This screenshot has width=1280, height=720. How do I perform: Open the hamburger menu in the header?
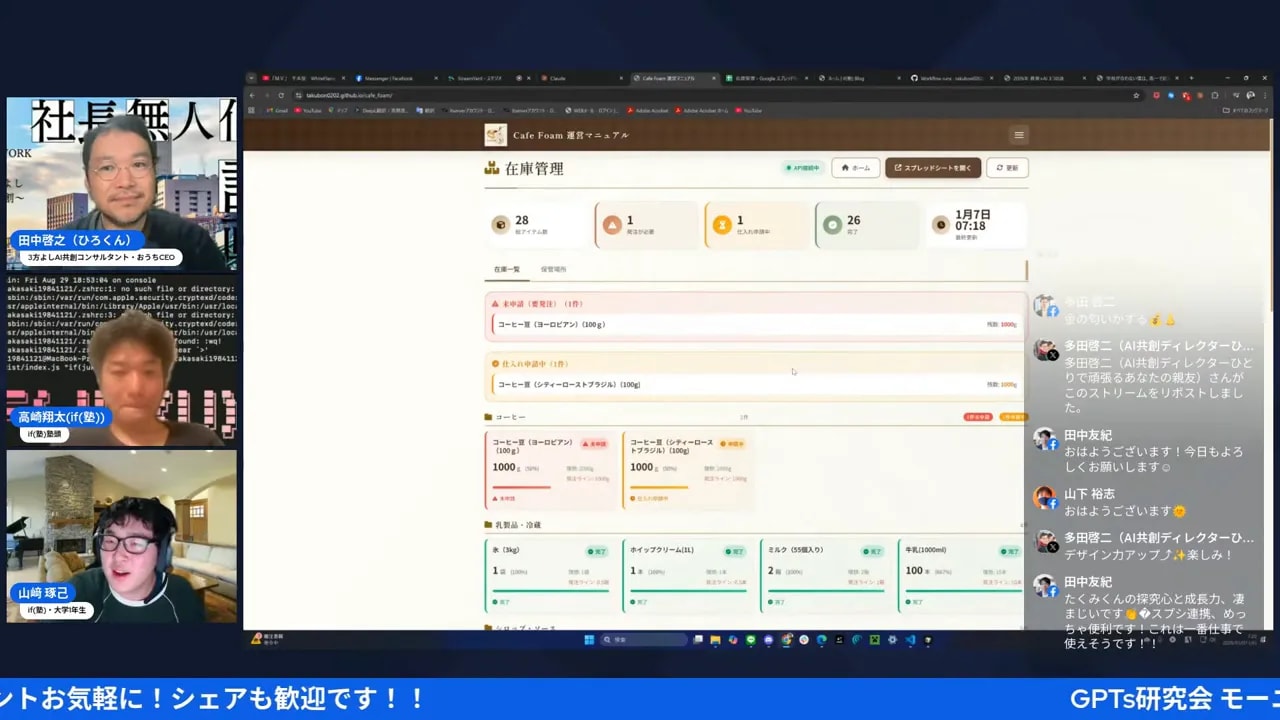click(1019, 134)
